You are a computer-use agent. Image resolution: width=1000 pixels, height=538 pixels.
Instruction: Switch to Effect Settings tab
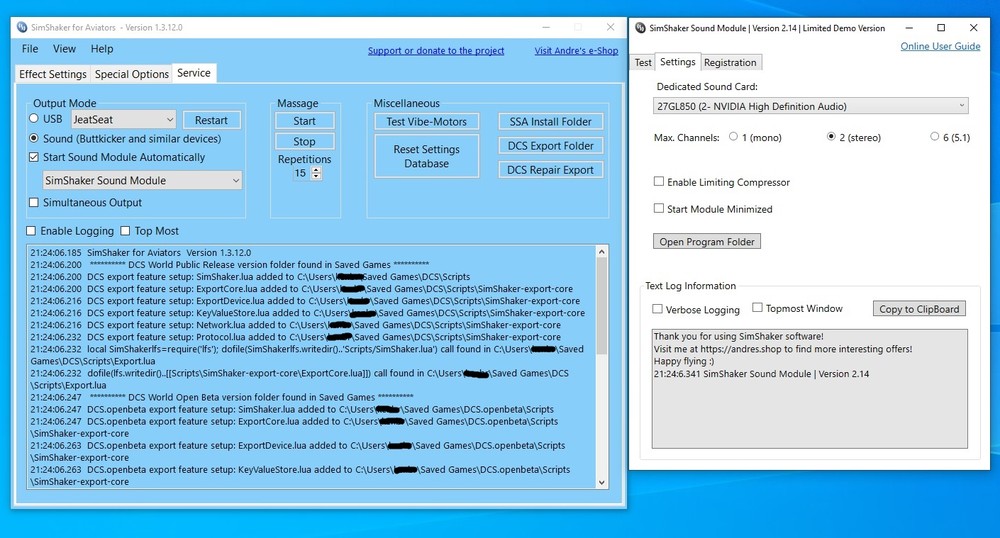point(52,74)
